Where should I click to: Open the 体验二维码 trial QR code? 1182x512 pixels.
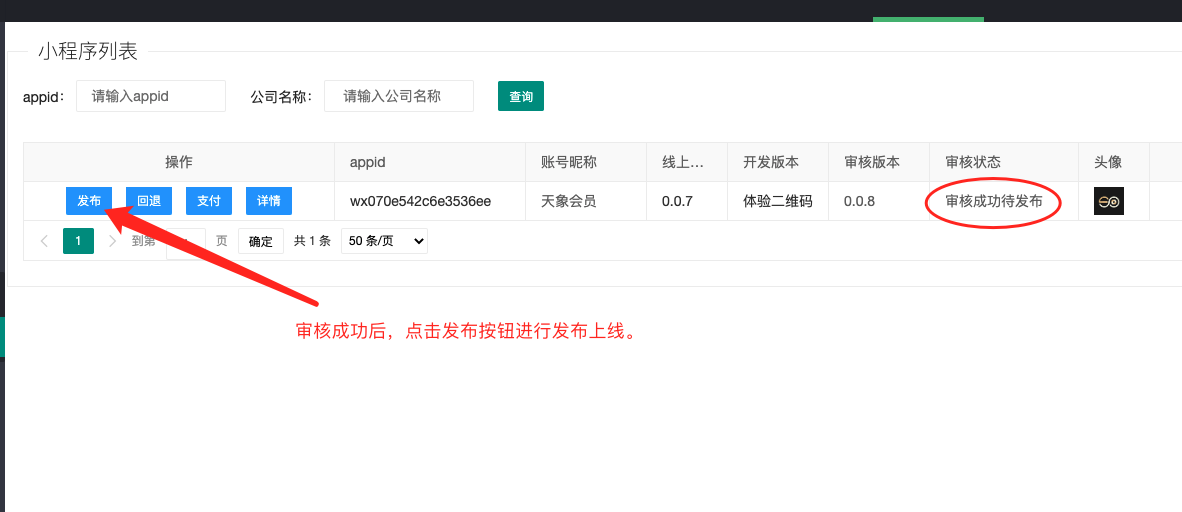[777, 201]
